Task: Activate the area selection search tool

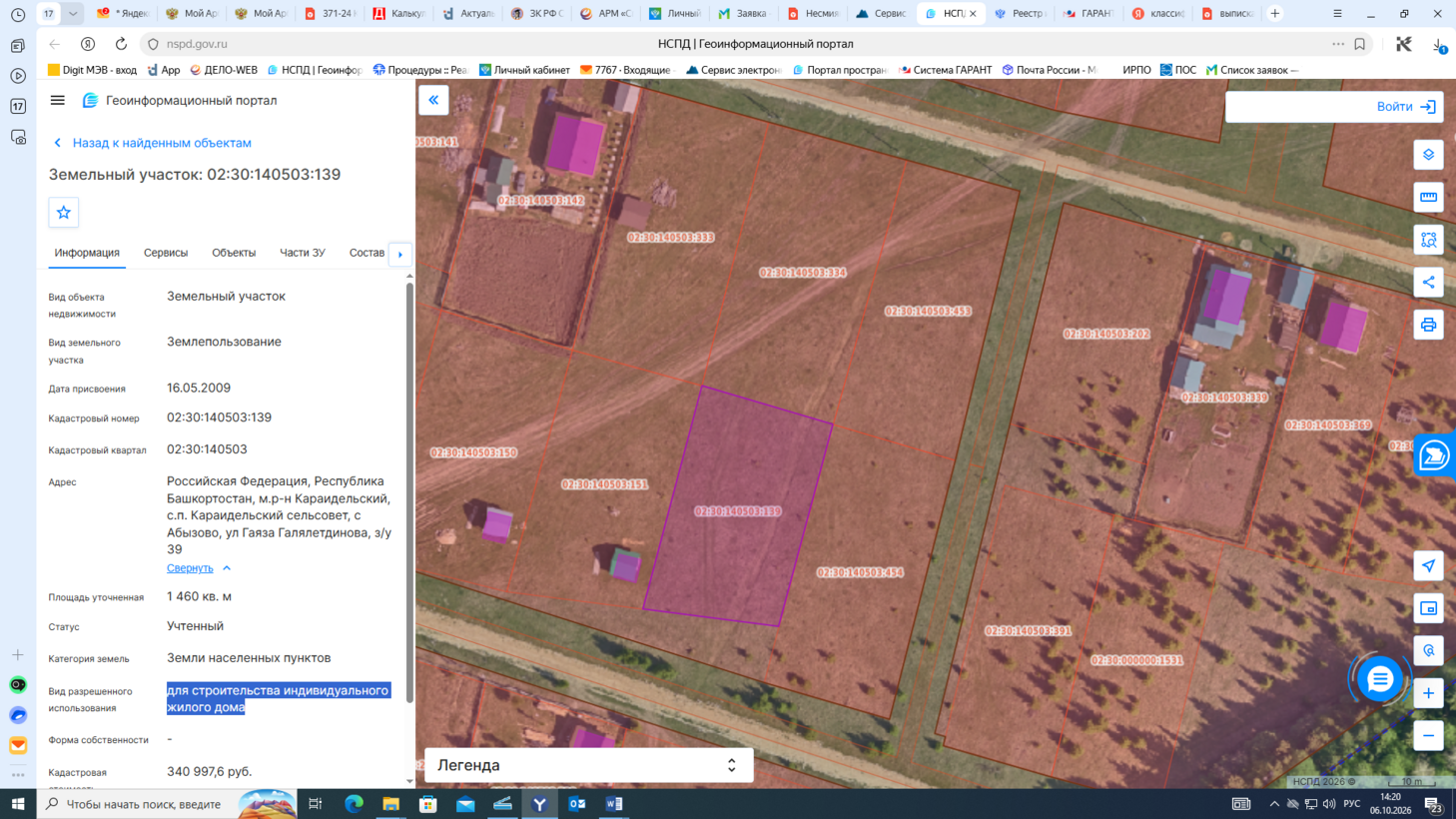Action: (x=1428, y=240)
